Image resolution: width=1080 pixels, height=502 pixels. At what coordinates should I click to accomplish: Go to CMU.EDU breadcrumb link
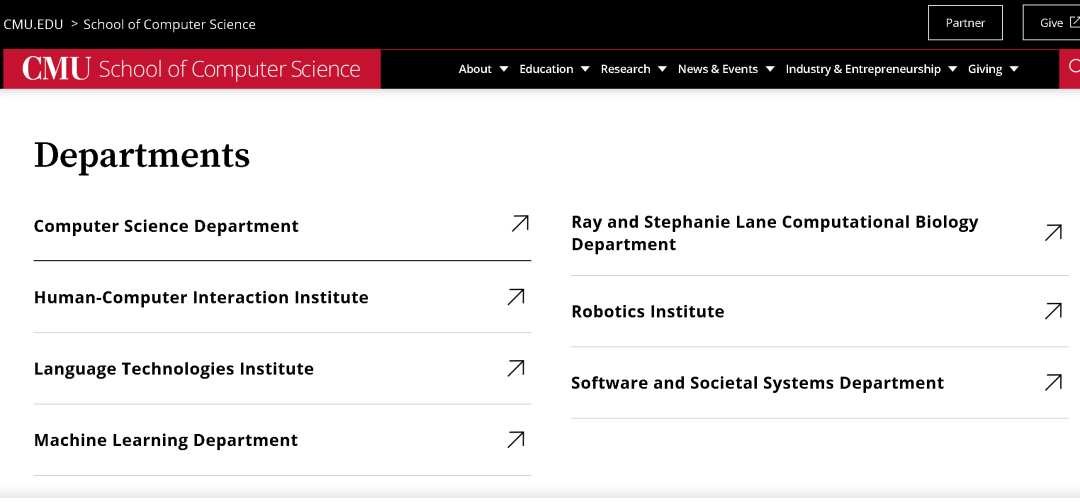point(33,24)
